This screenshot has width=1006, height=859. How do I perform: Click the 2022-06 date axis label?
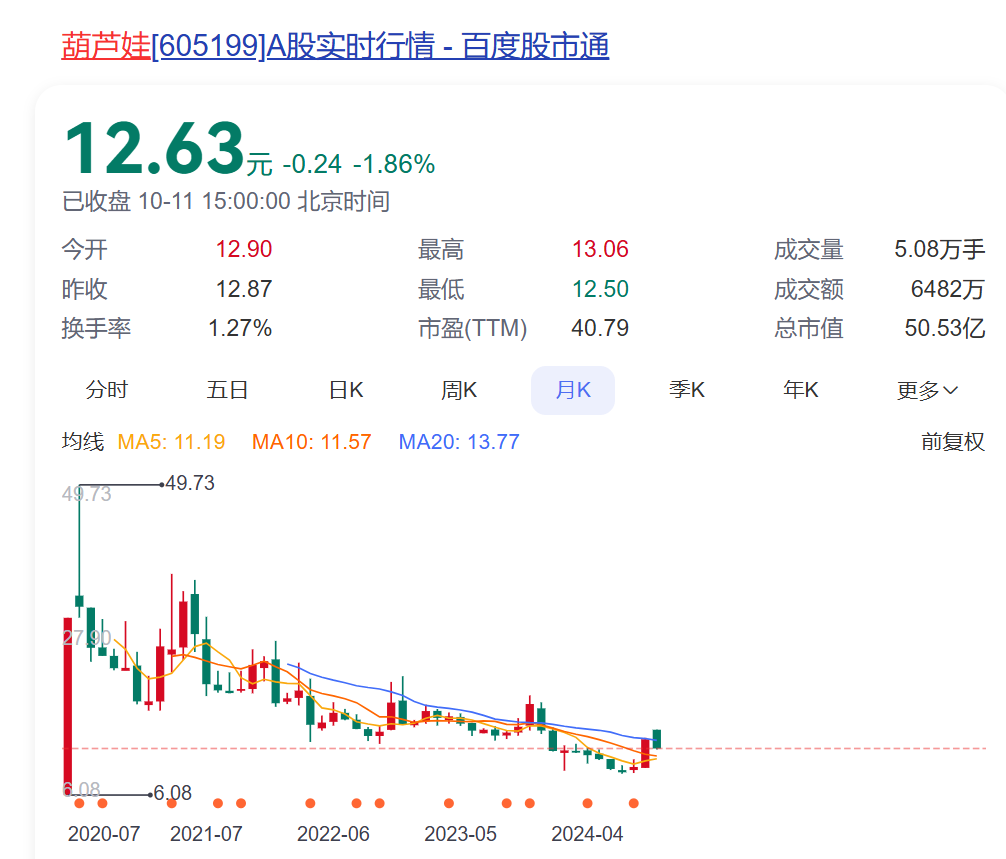tap(333, 833)
